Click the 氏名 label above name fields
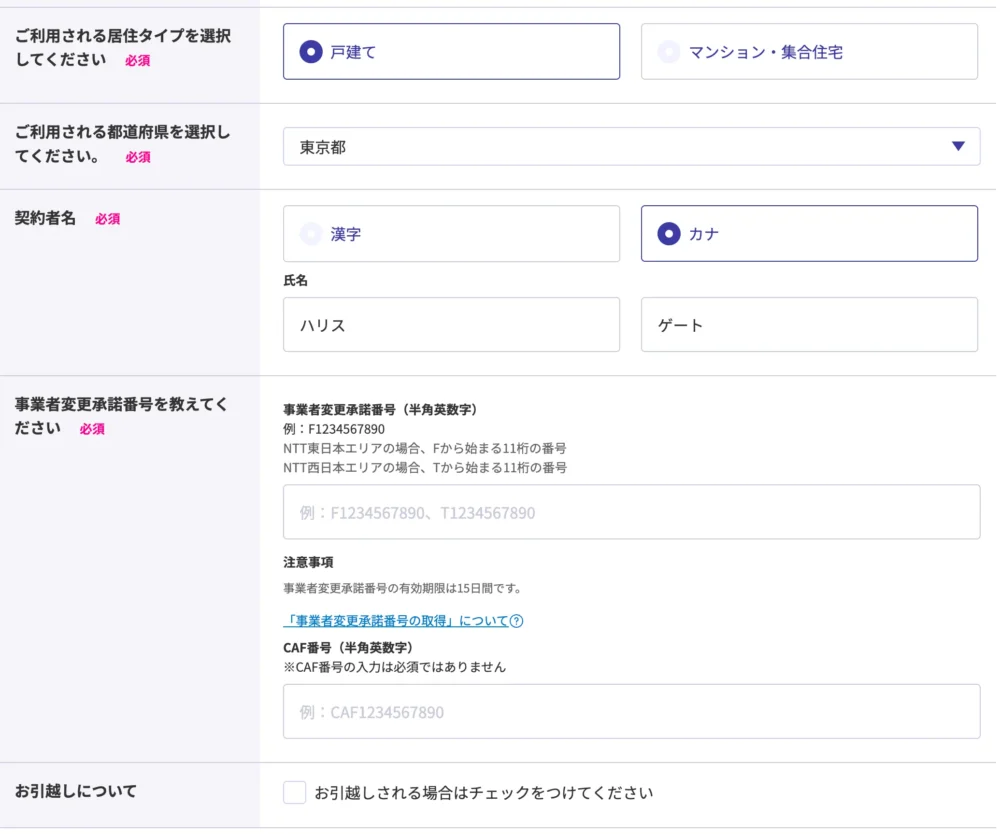The height and width of the screenshot is (834, 1000). click(x=295, y=281)
